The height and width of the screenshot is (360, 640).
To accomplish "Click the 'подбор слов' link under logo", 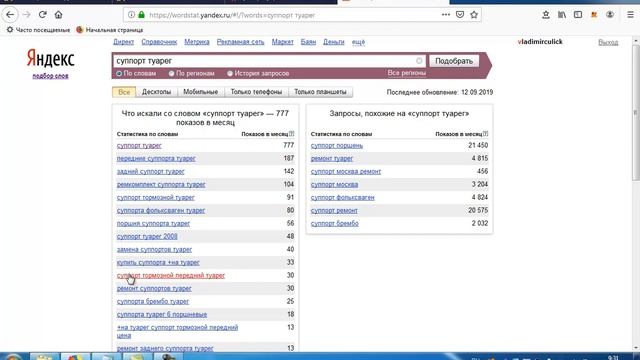I will point(51,76).
